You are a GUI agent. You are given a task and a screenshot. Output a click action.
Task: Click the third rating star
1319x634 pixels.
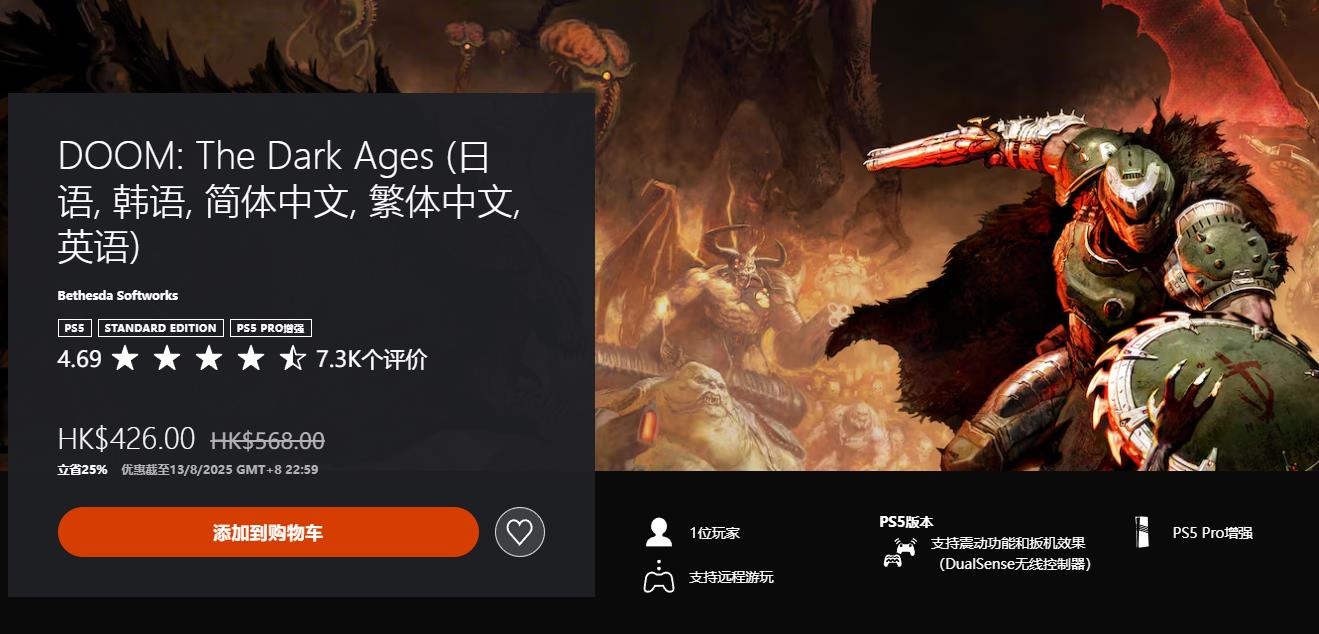208,358
